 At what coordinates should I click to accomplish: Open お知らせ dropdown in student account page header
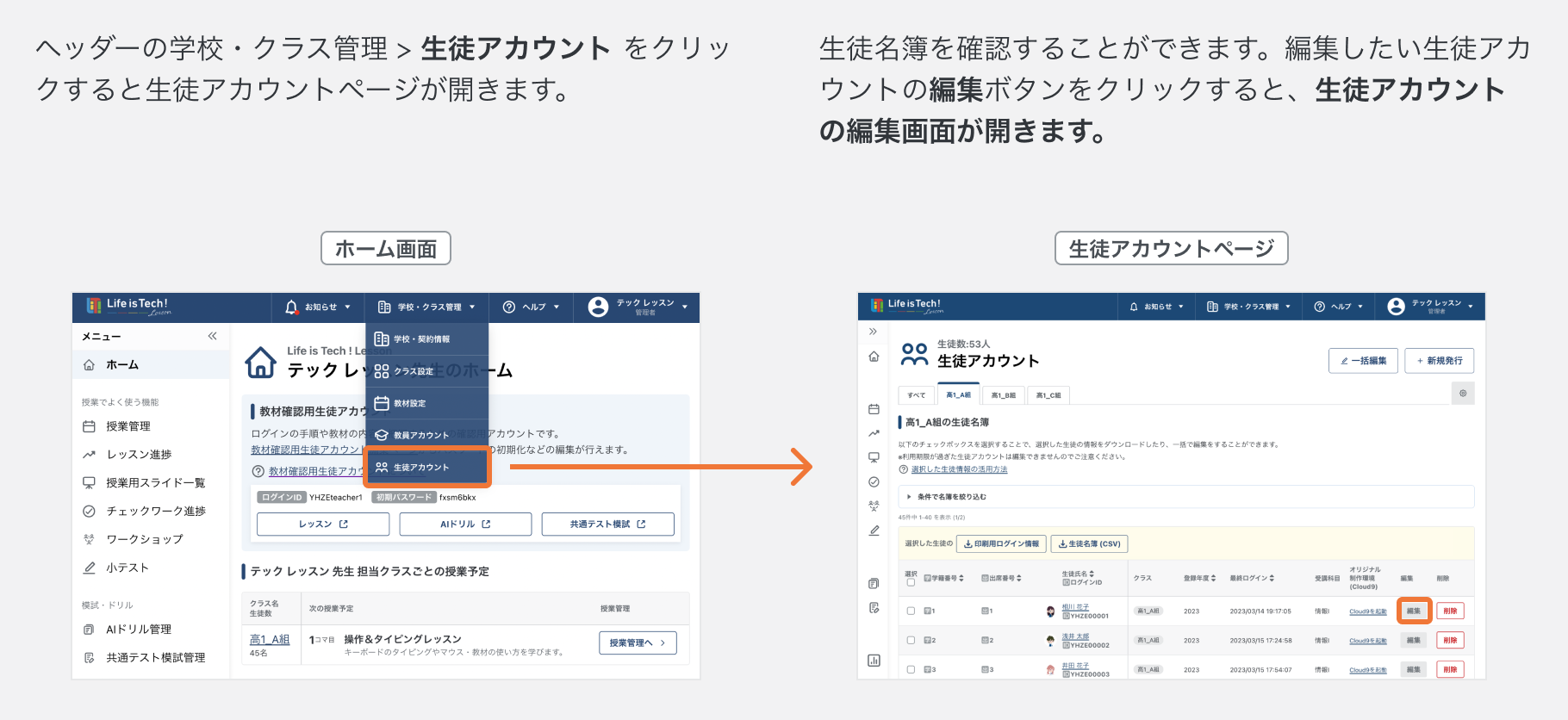pyautogui.click(x=1157, y=307)
